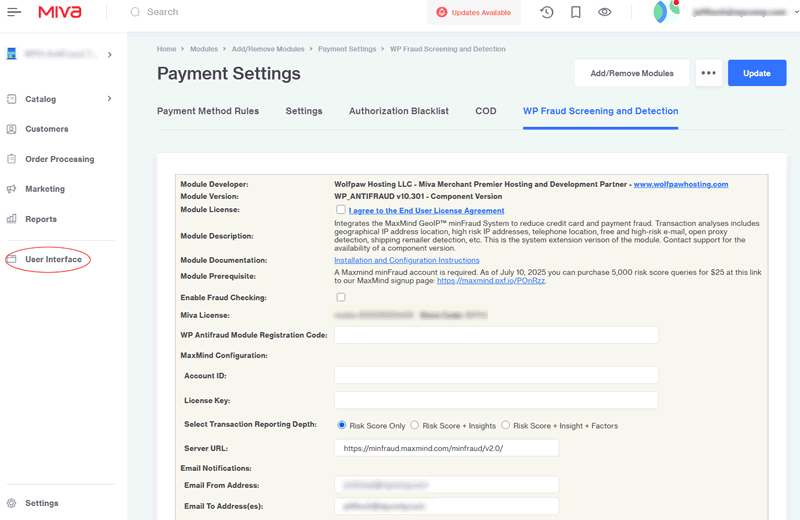Click the Order Processing sidebar icon

click(12, 159)
